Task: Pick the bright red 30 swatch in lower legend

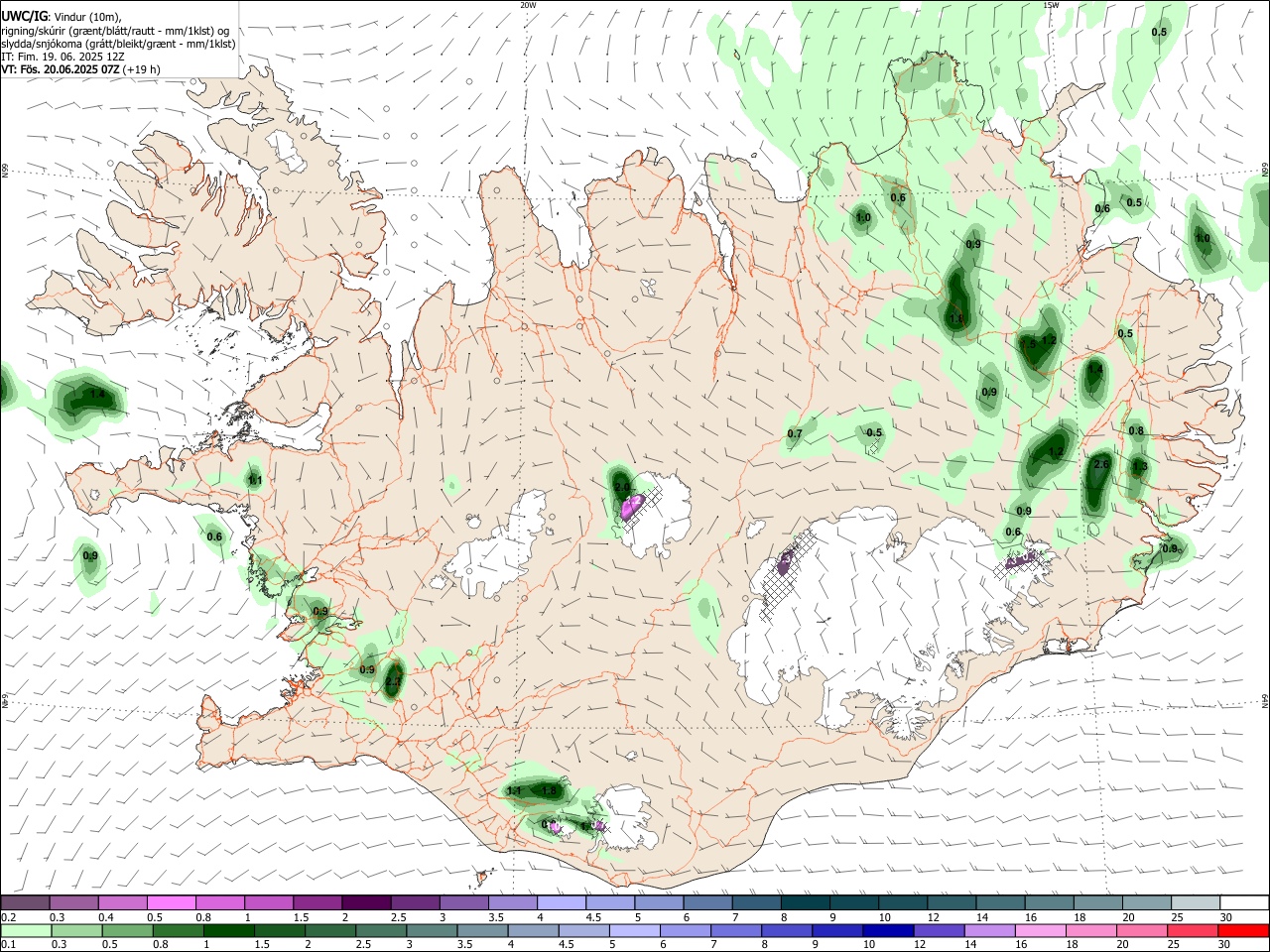Action: pyautogui.click(x=1244, y=930)
